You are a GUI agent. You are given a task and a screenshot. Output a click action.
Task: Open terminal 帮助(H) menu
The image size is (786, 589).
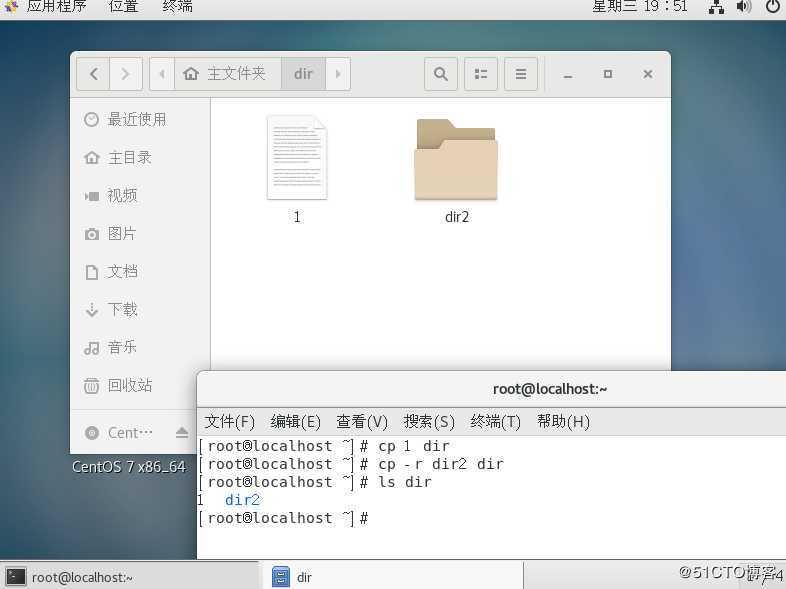[563, 422]
